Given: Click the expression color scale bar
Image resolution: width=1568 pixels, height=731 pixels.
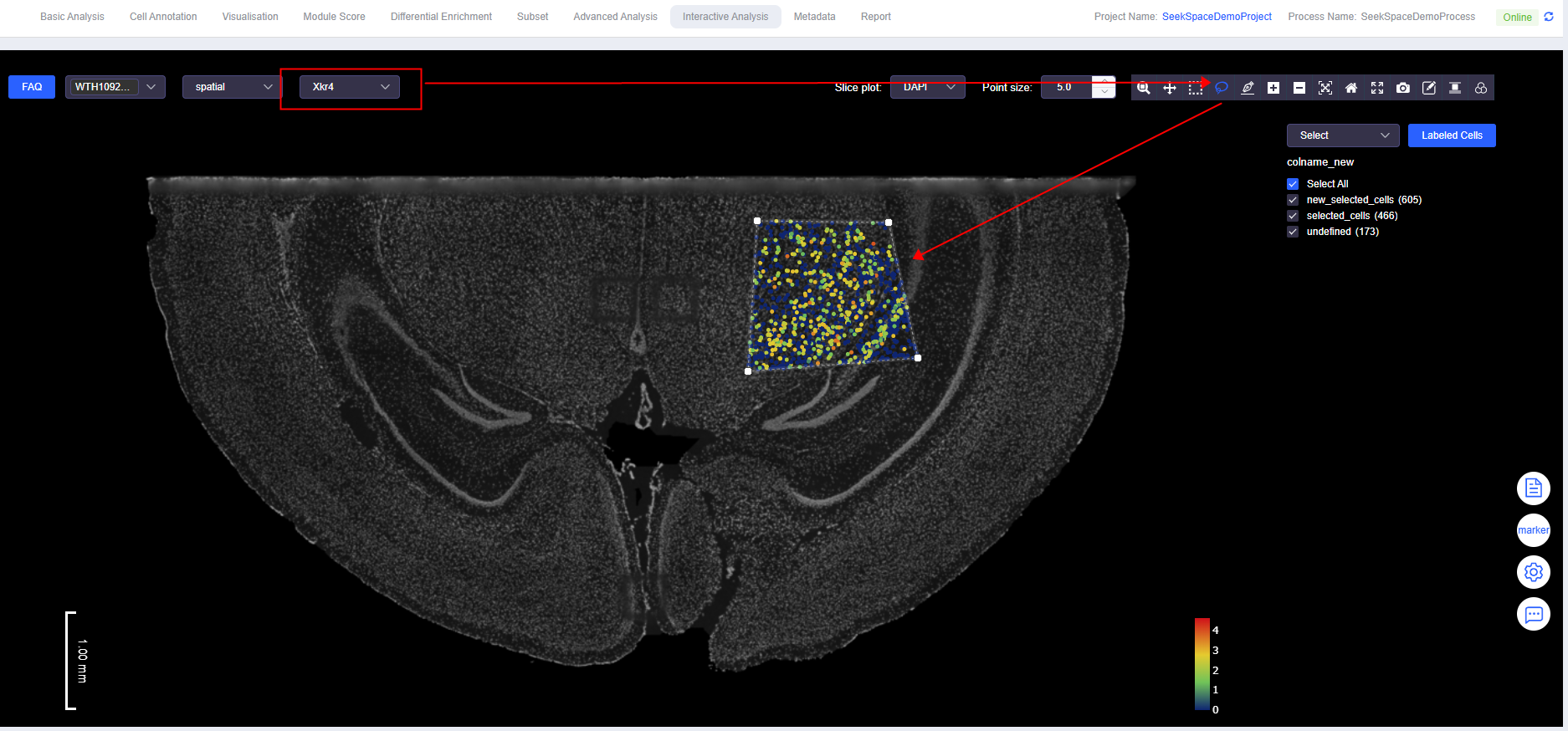Looking at the screenshot, I should coord(1202,664).
